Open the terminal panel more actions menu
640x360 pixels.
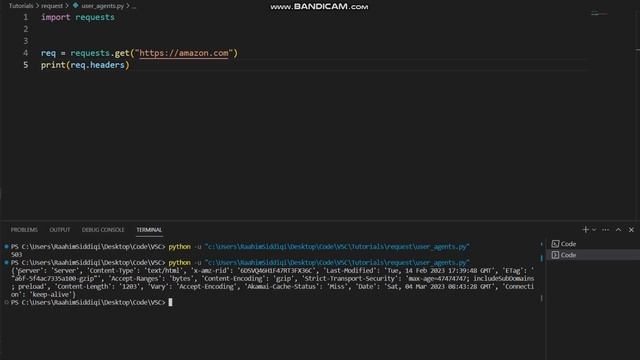click(606, 230)
